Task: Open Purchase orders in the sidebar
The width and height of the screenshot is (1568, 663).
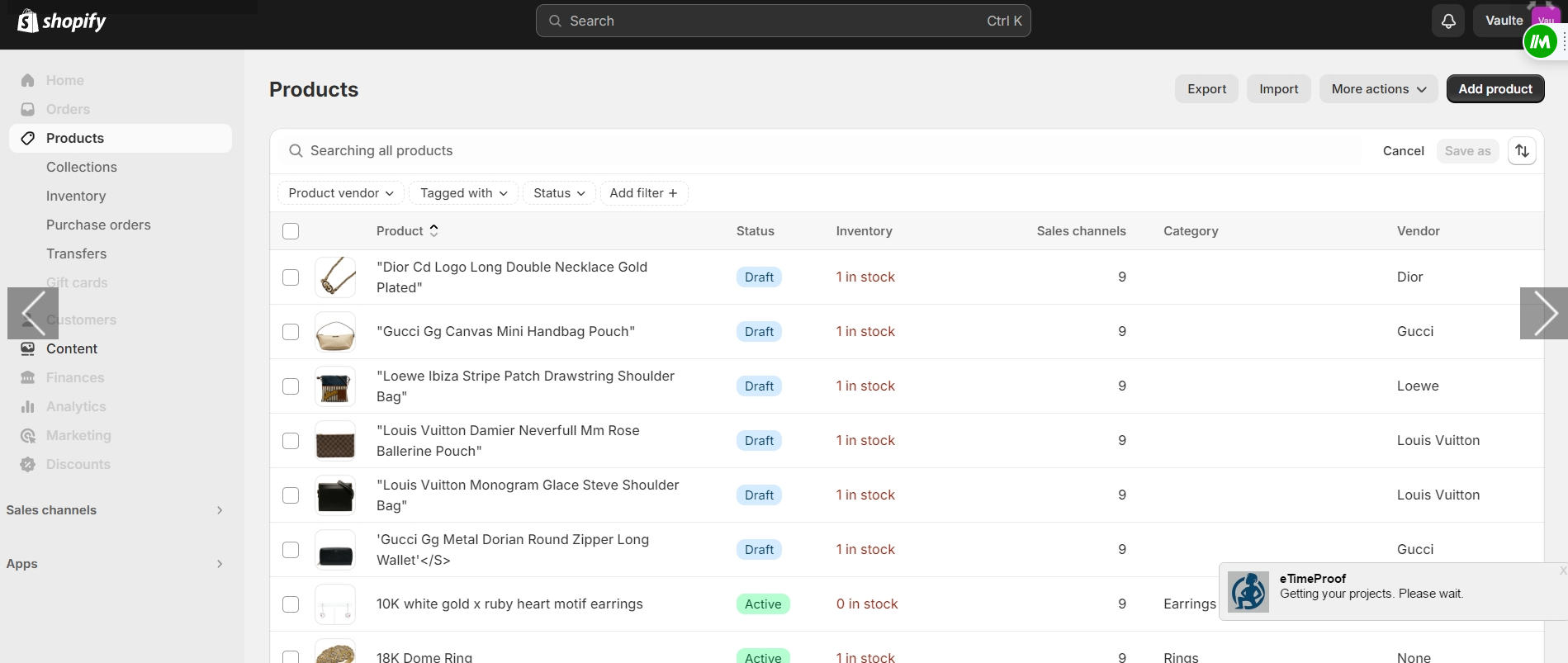Action: [98, 225]
